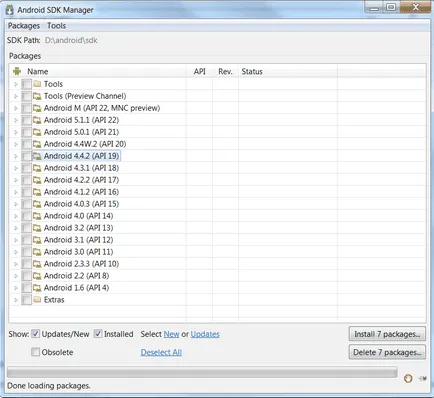Expand the Android 3.2 (API 13) node
This screenshot has height=398, width=434.
[16, 228]
